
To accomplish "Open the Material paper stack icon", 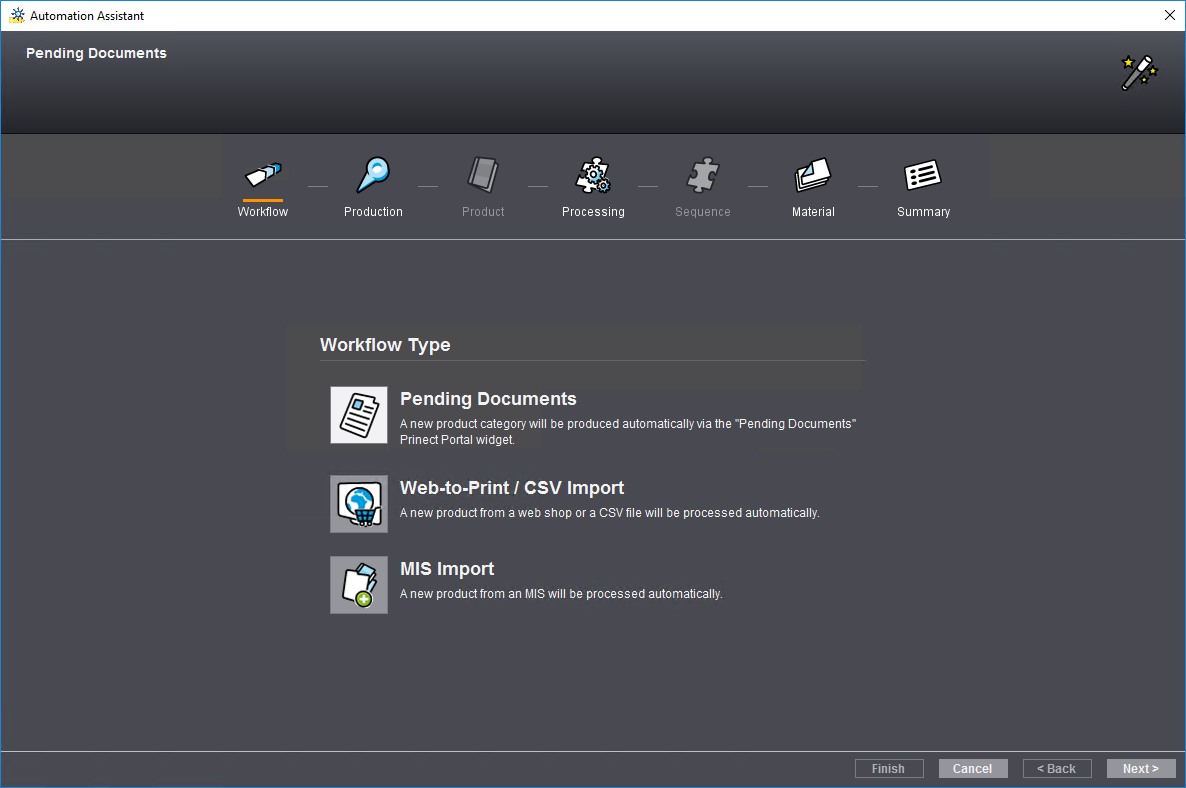I will (x=813, y=176).
